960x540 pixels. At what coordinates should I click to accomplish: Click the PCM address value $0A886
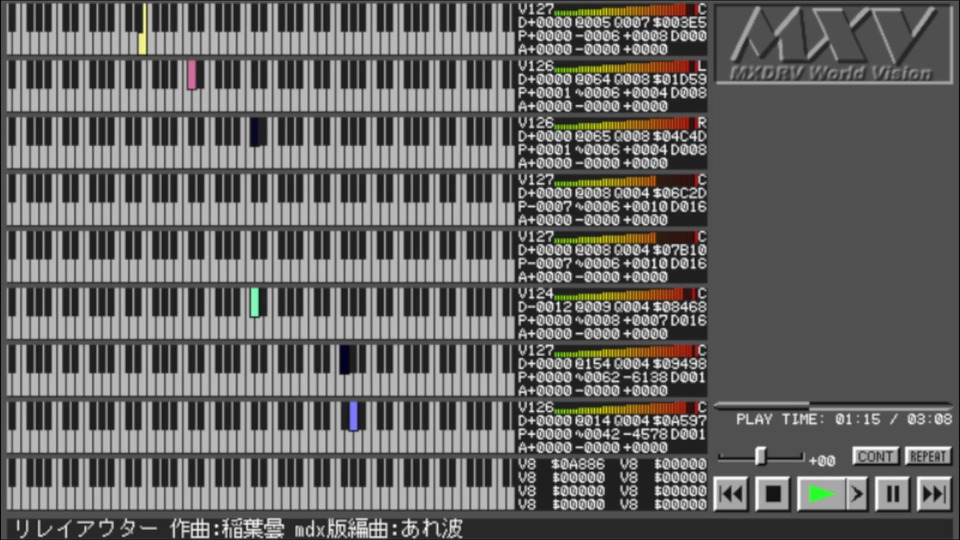[578, 465]
